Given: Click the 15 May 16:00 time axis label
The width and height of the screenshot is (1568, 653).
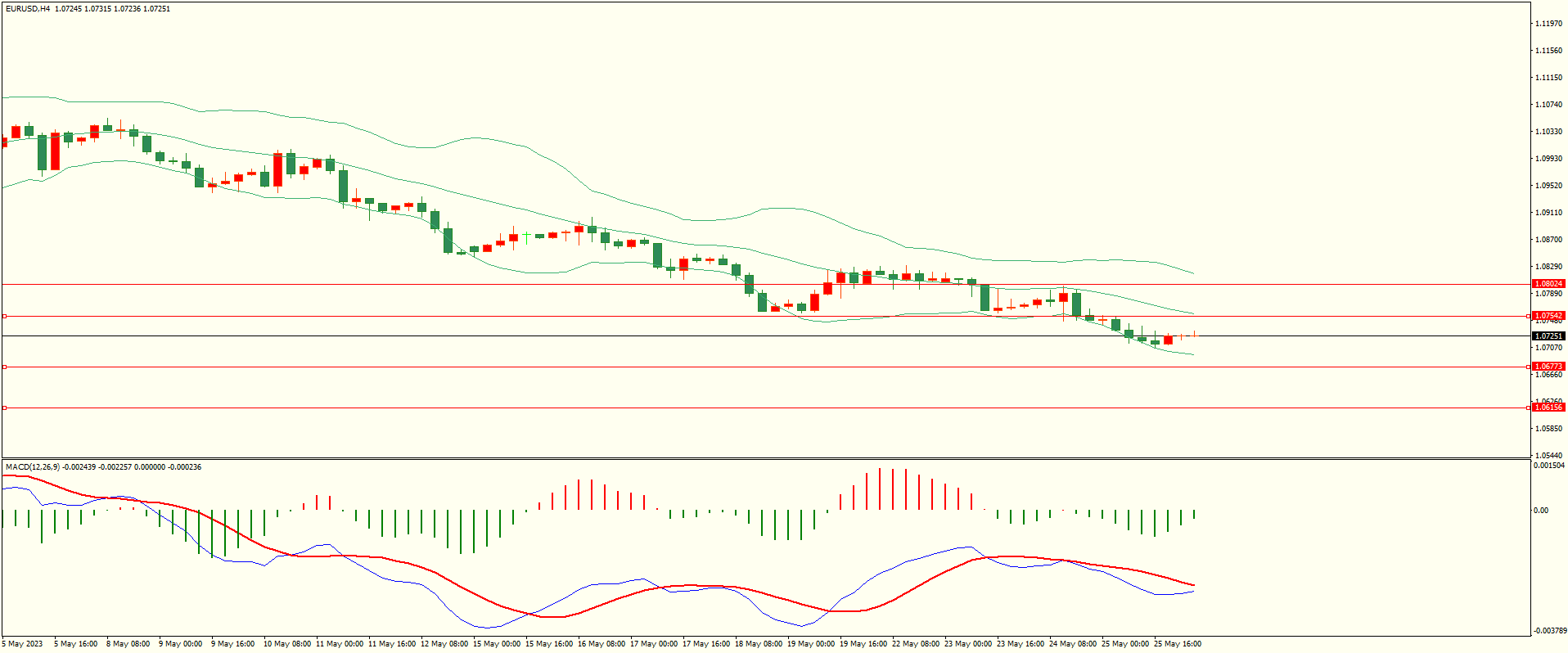Looking at the screenshot, I should (x=548, y=644).
